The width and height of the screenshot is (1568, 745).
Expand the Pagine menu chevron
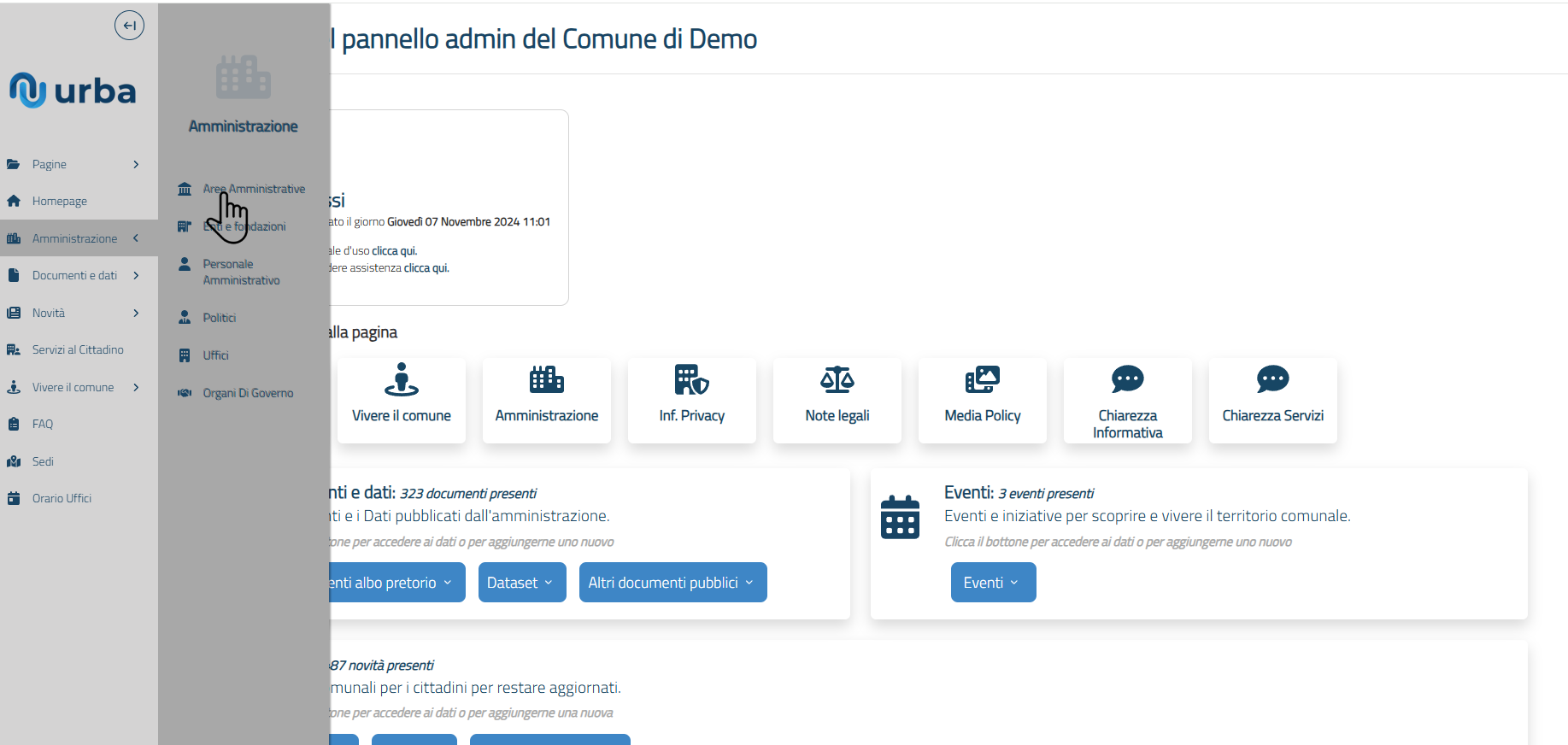tap(136, 164)
